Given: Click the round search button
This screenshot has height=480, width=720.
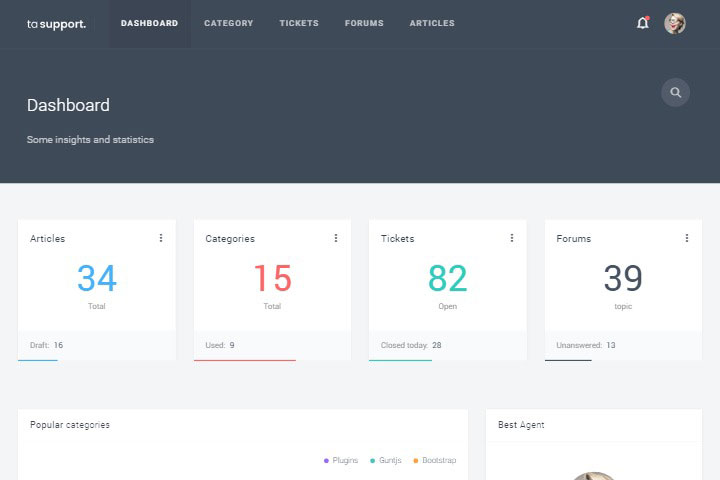Looking at the screenshot, I should pos(676,92).
